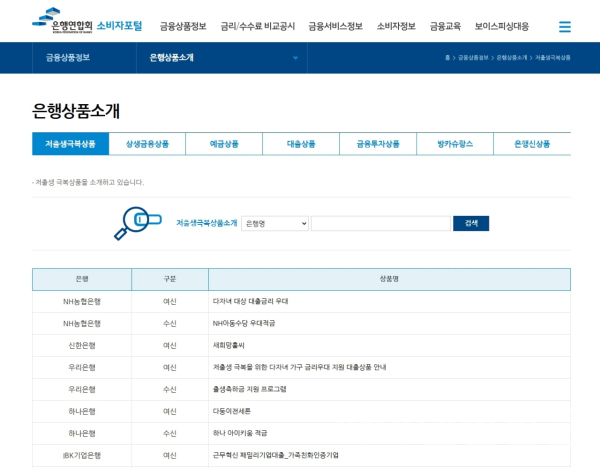600x468 pixels.
Task: Click 우리은행 cell in 수신 row
Action: pos(82,389)
